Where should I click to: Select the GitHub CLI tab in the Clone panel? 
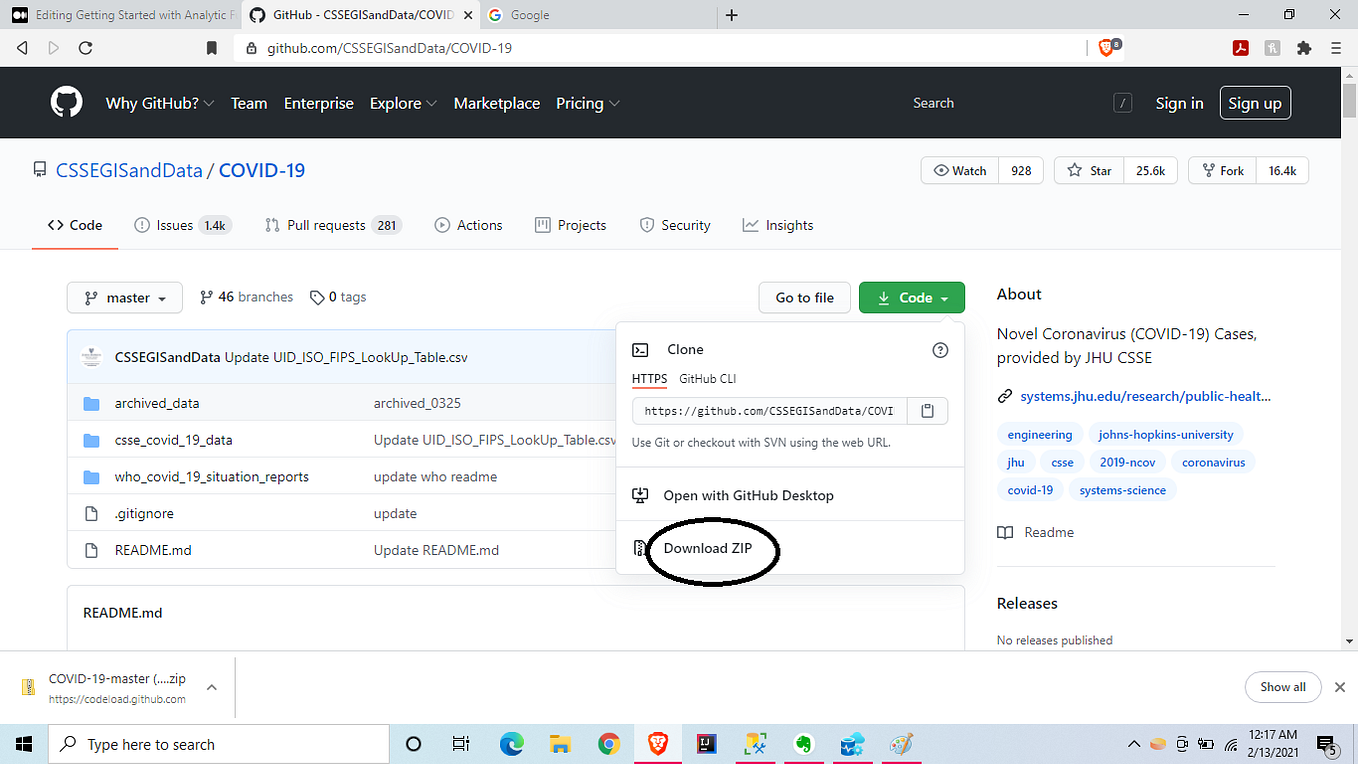707,379
